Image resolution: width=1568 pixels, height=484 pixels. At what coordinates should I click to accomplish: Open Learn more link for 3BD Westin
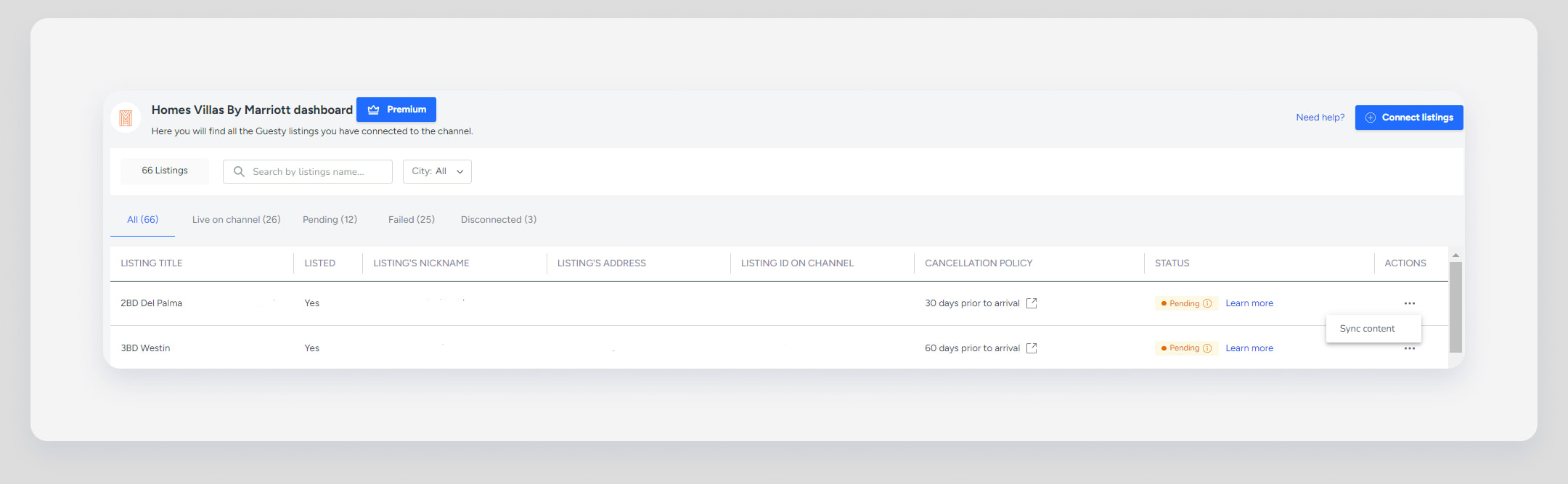coord(1249,348)
